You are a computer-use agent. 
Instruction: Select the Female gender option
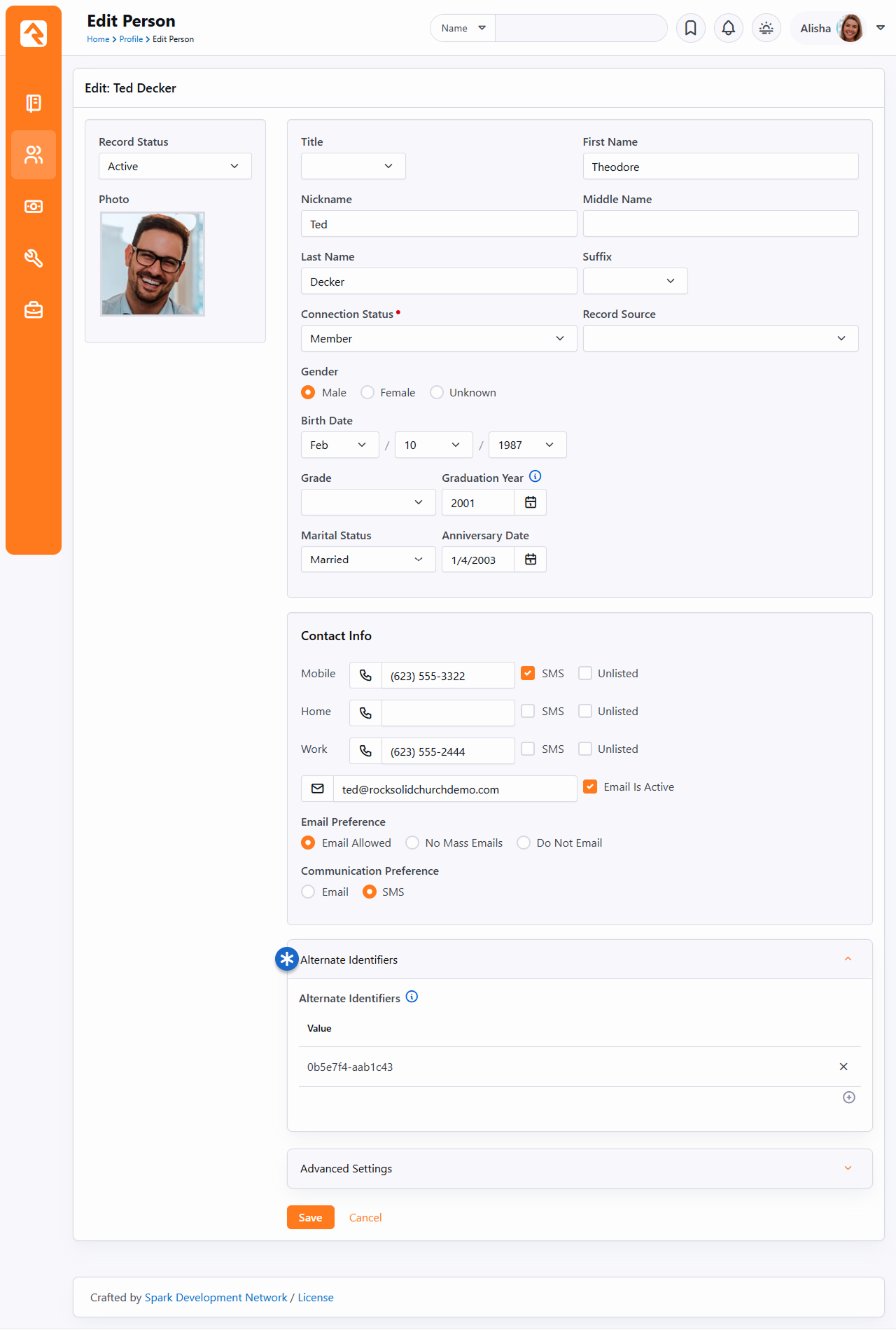(367, 393)
